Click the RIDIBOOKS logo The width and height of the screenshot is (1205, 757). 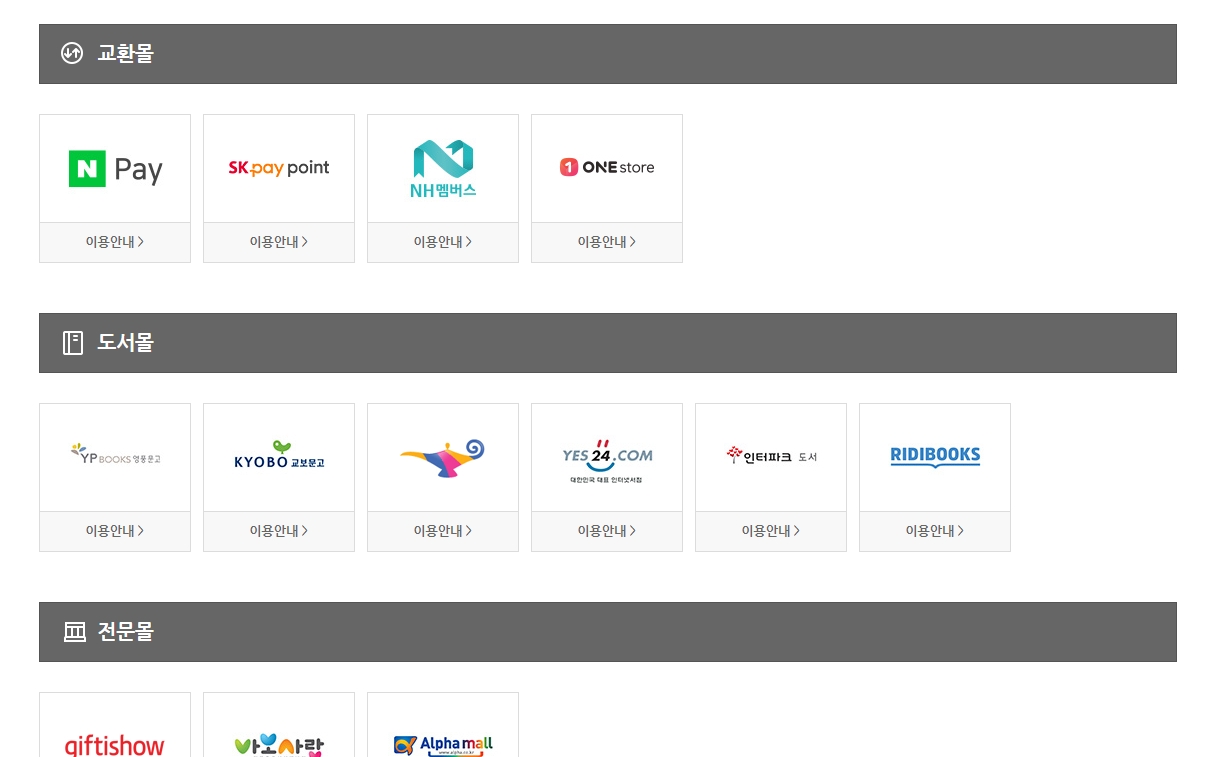click(x=935, y=457)
